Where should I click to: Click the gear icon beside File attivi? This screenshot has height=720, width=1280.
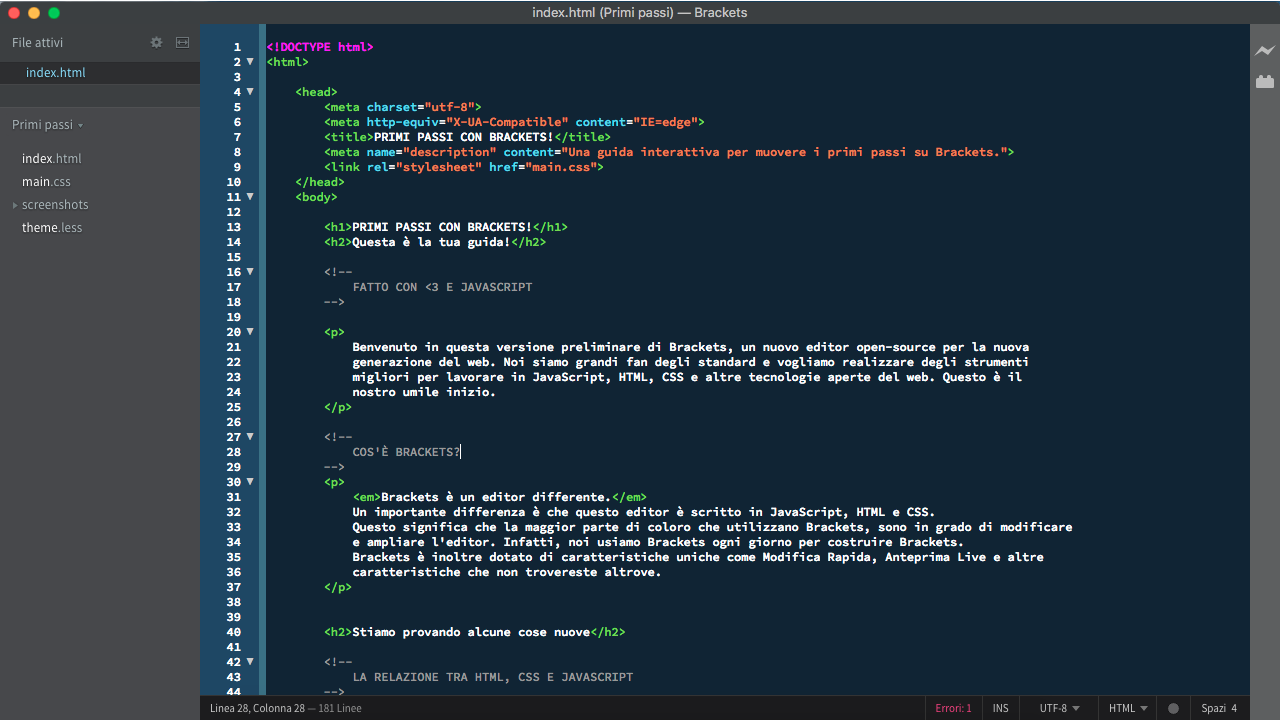156,43
